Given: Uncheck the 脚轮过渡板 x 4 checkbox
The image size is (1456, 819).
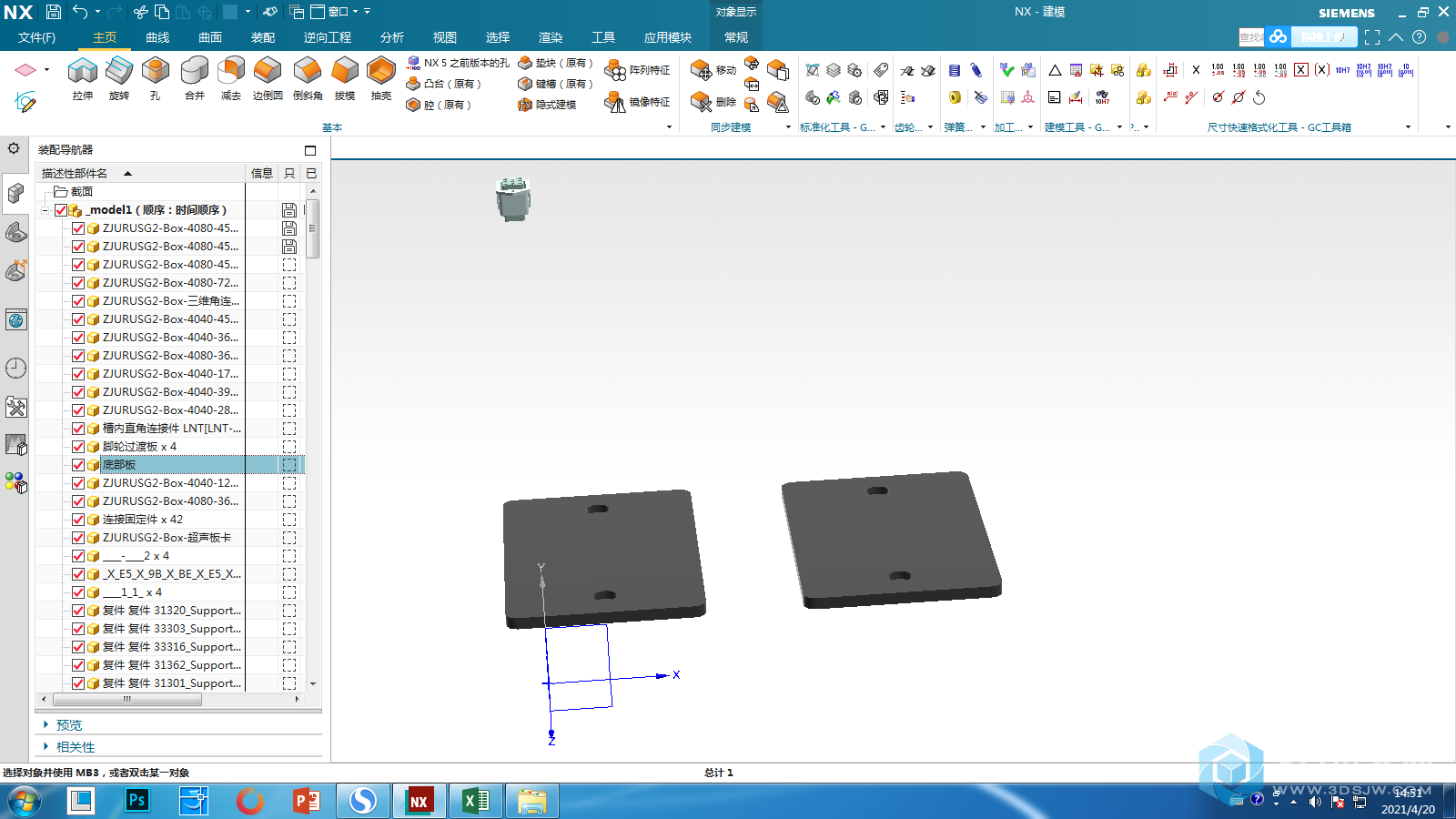Looking at the screenshot, I should coord(78,447).
